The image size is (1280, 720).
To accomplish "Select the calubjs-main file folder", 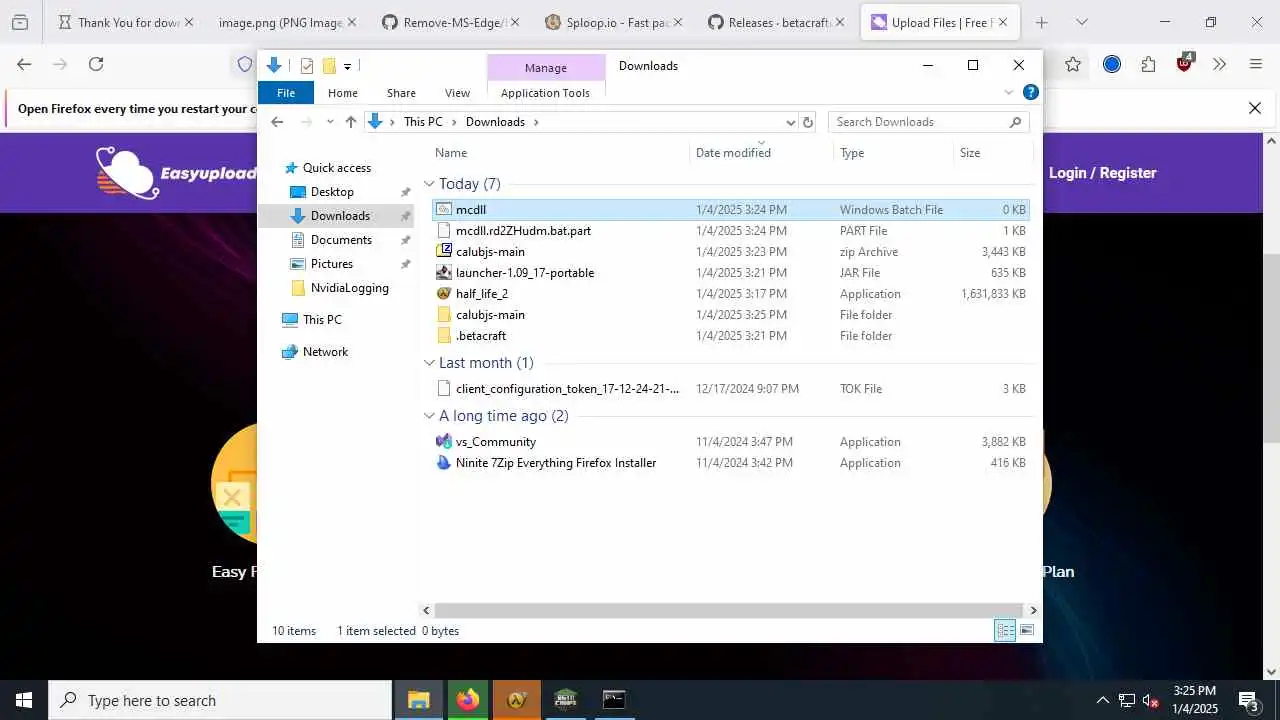I will 731,315.
